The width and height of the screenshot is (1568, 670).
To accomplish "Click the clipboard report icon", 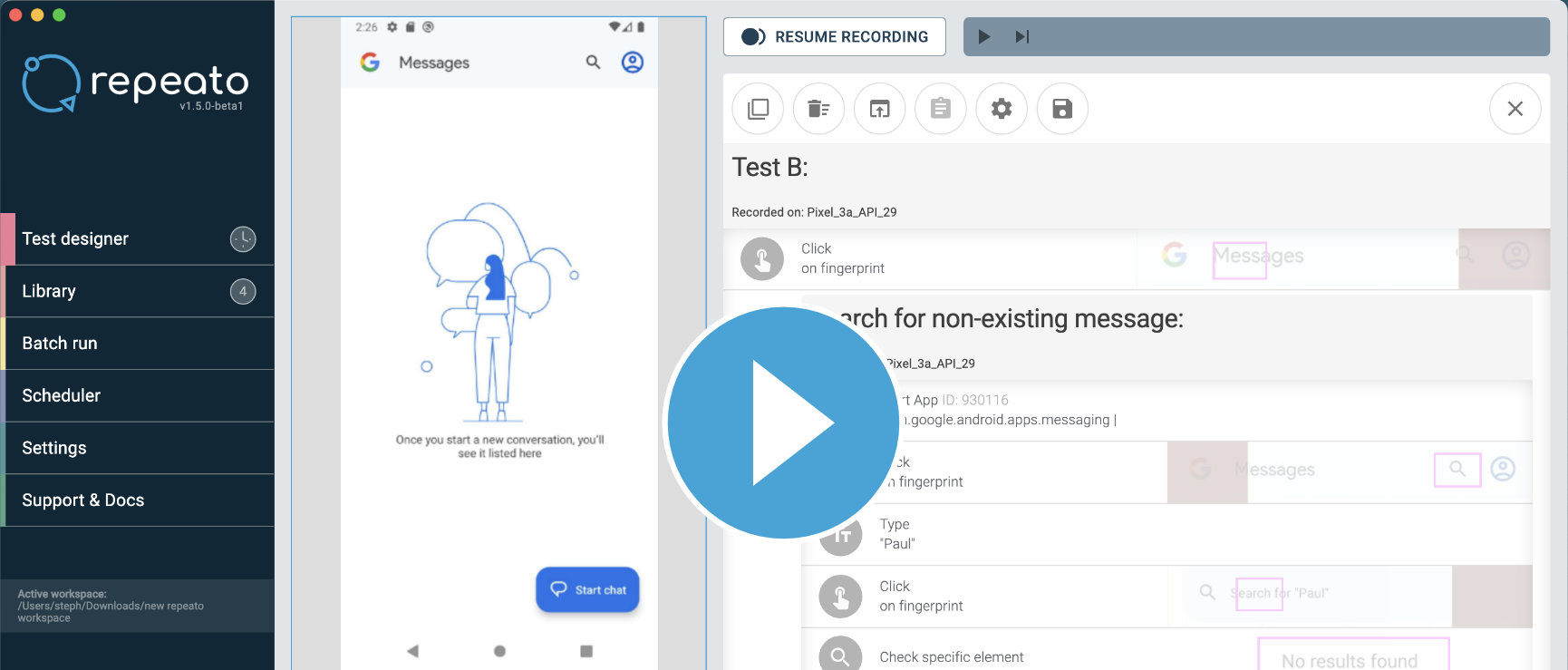I will coord(941,109).
